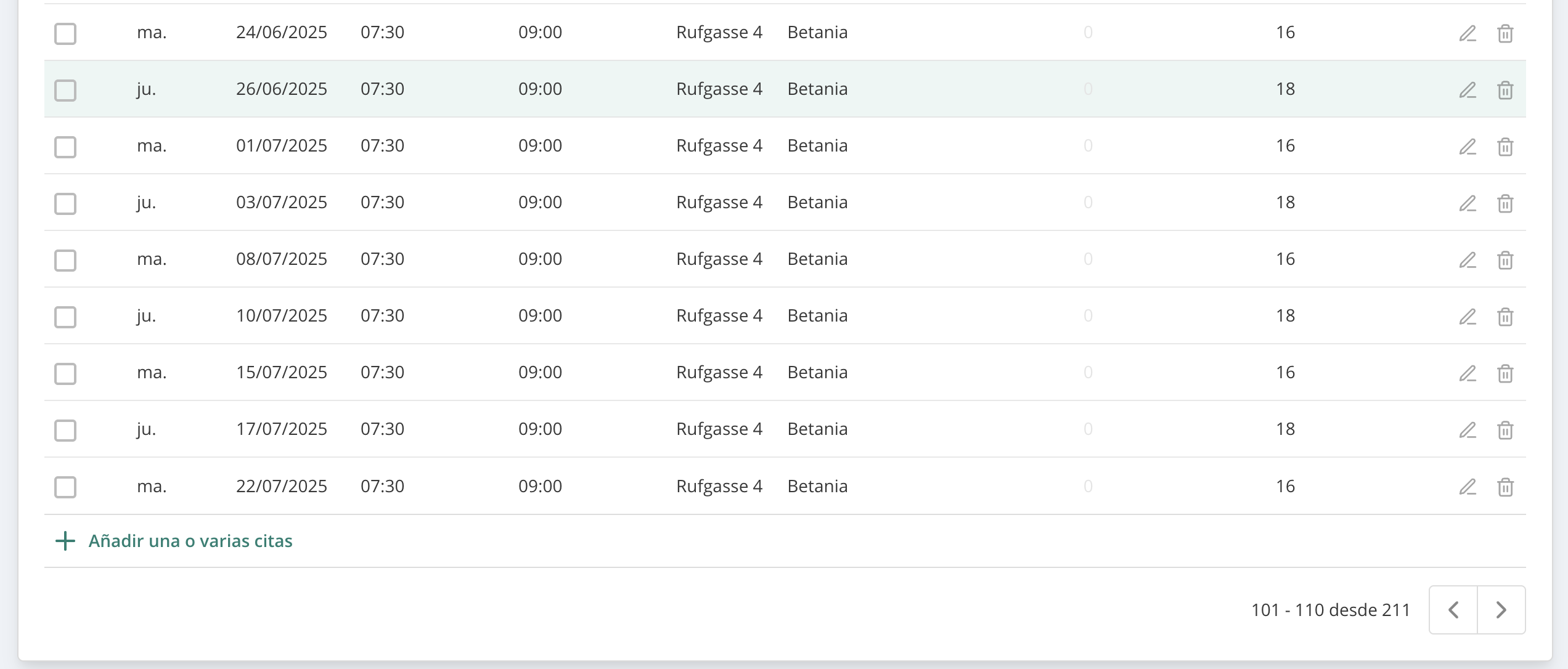Click the 03/07/2025 date cell
The image size is (1568, 669).
coord(282,202)
